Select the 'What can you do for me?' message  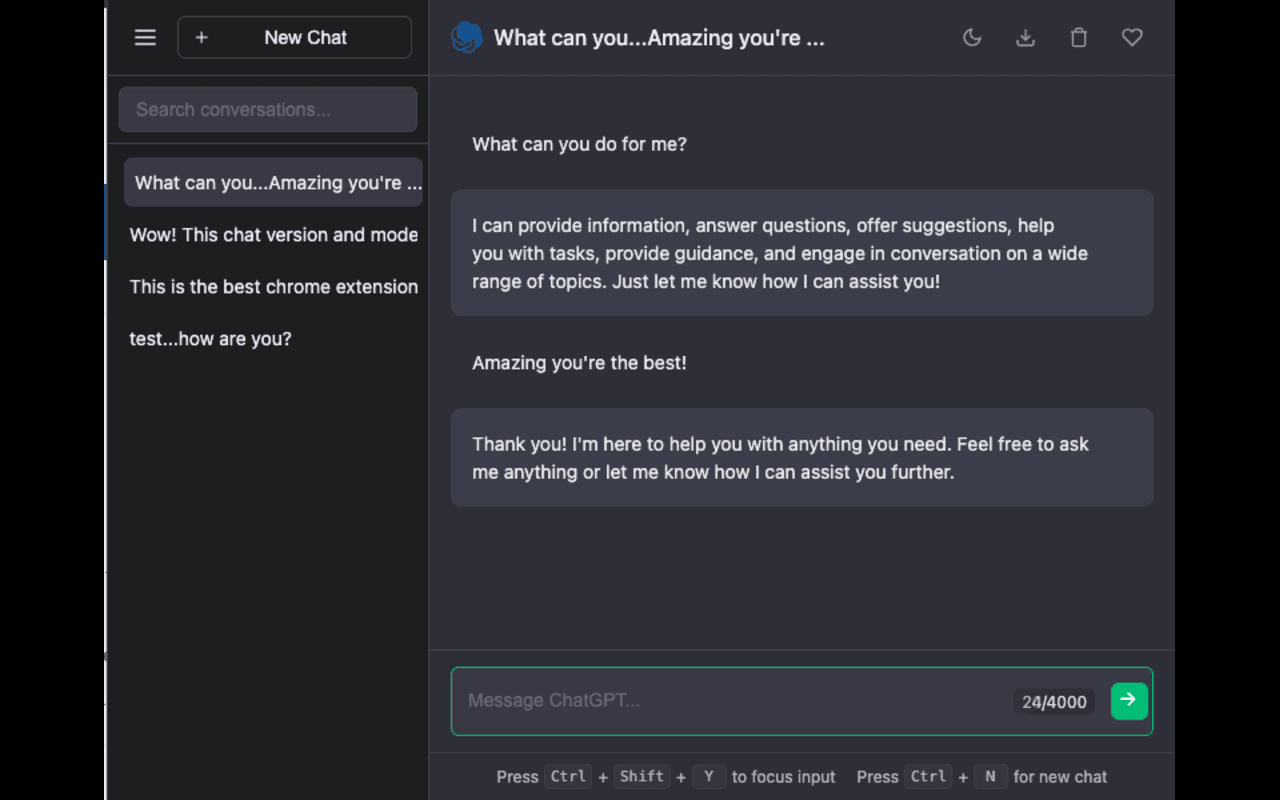pos(579,144)
